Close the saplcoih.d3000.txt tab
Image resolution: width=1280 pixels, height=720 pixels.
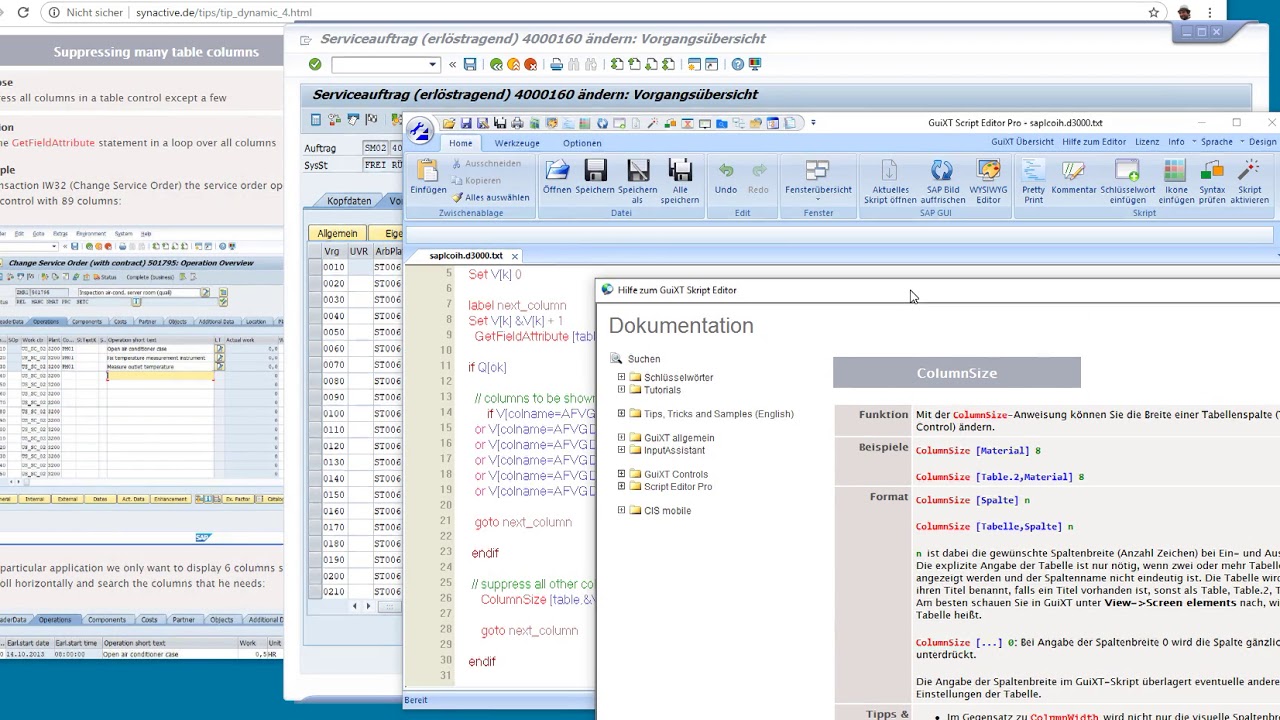(514, 256)
